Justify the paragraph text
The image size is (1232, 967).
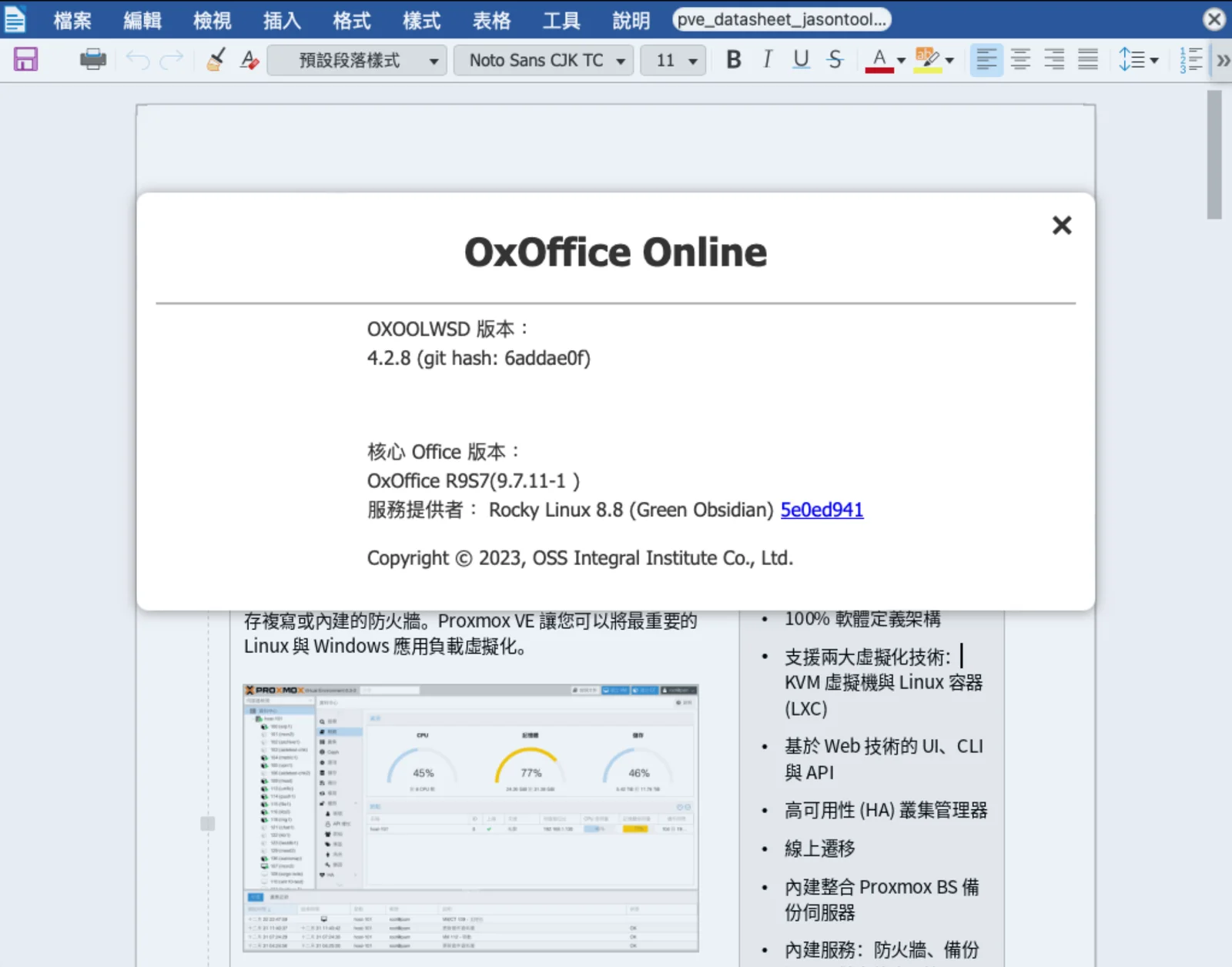coord(1088,59)
